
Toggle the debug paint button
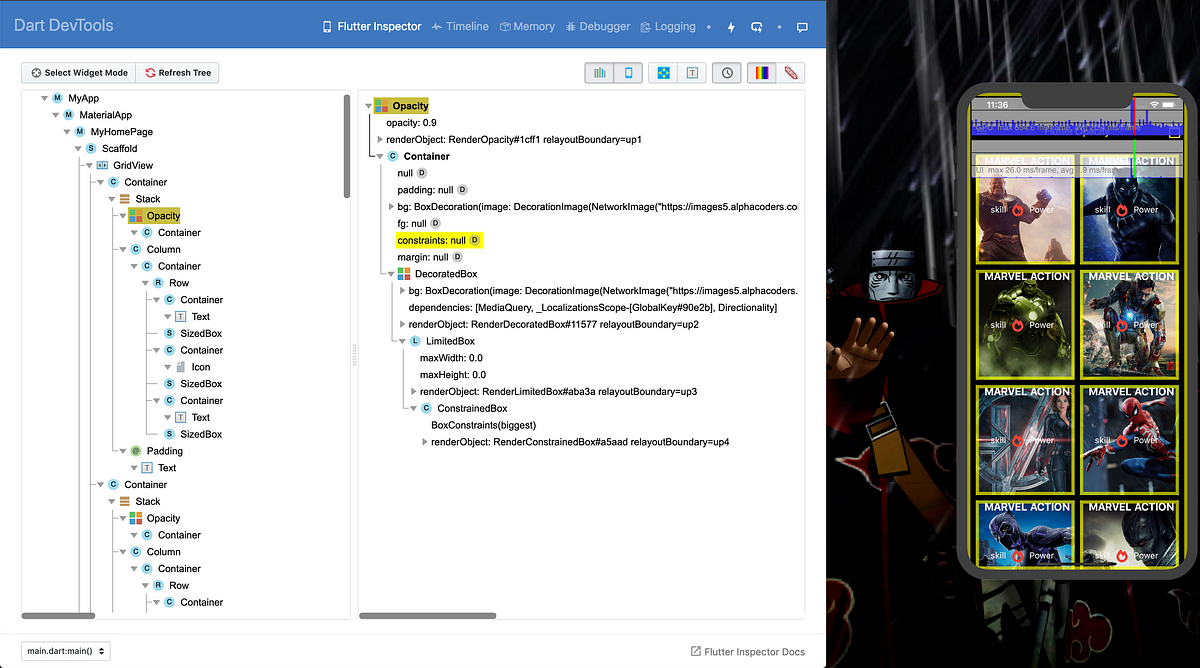coord(663,73)
